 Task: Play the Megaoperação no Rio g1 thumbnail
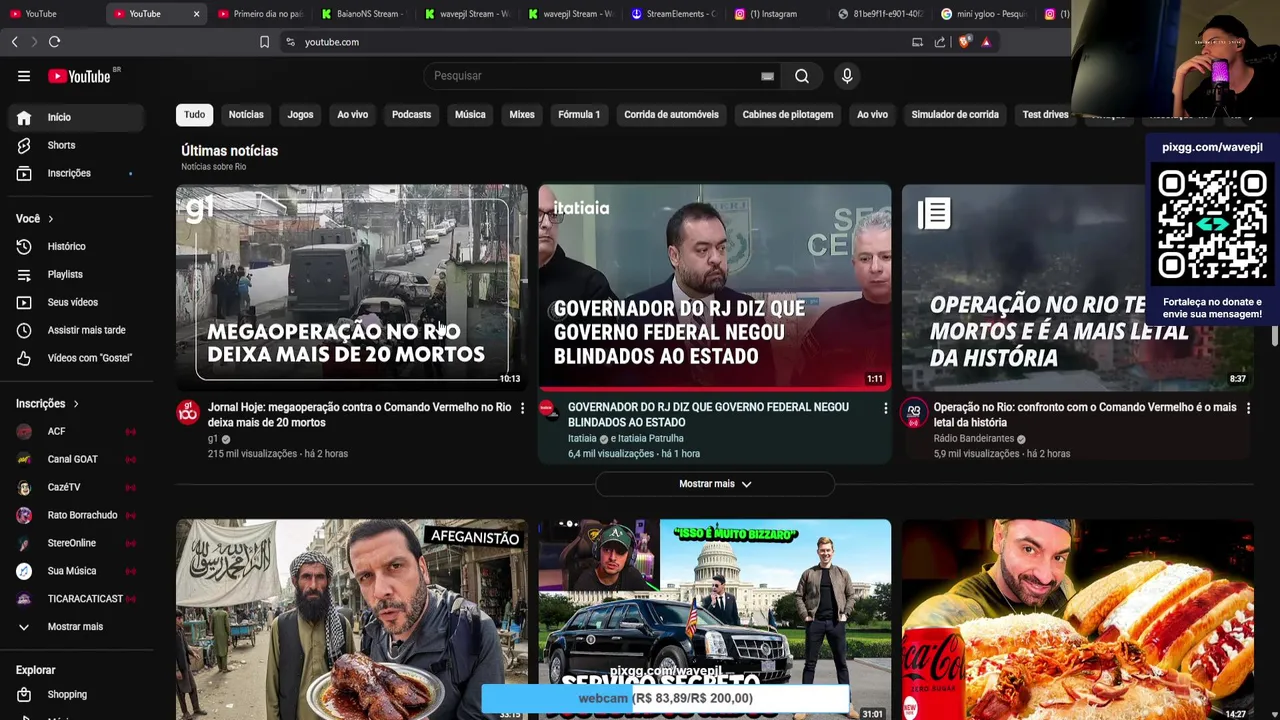click(x=352, y=287)
